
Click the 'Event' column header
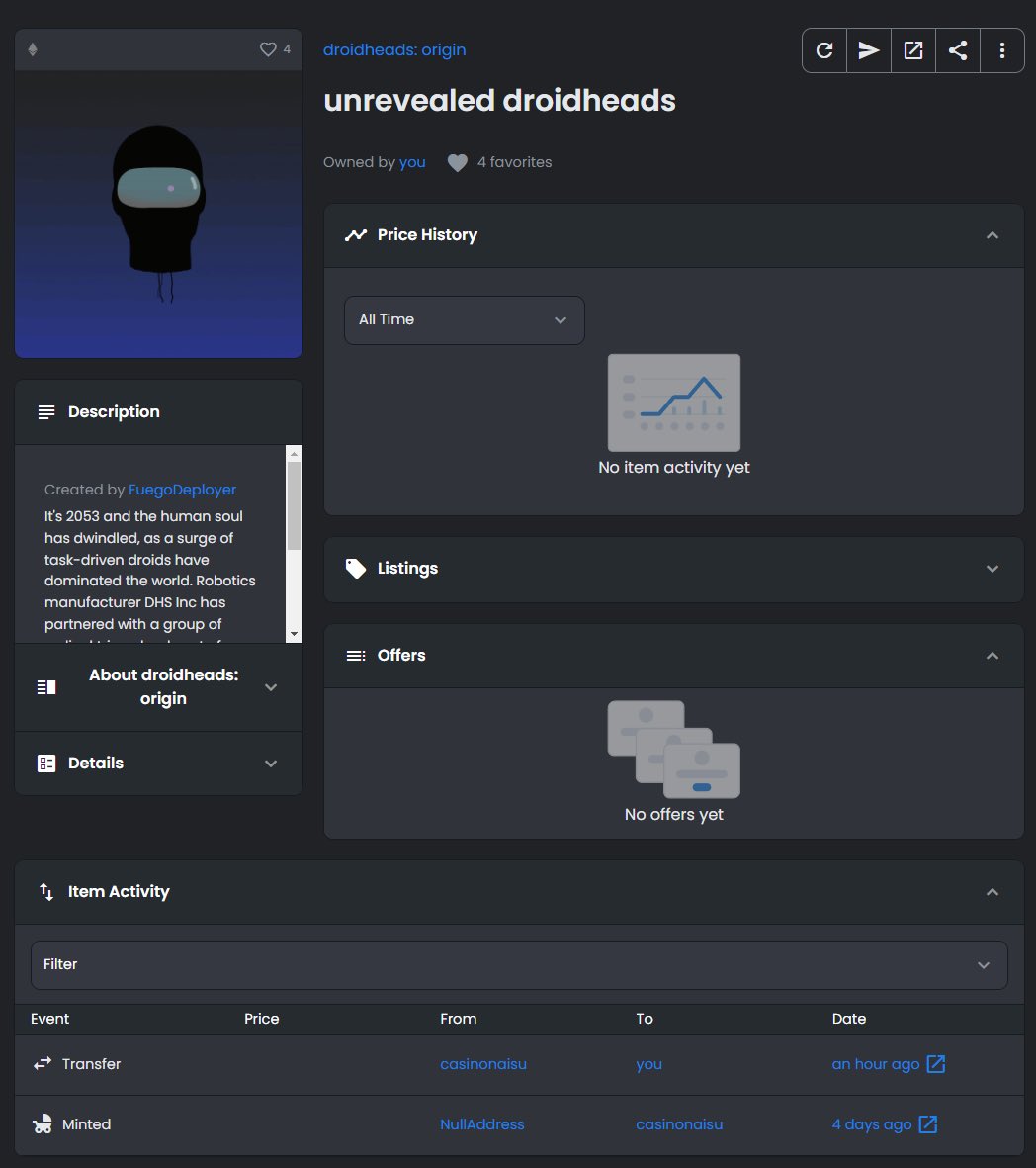pos(49,1019)
